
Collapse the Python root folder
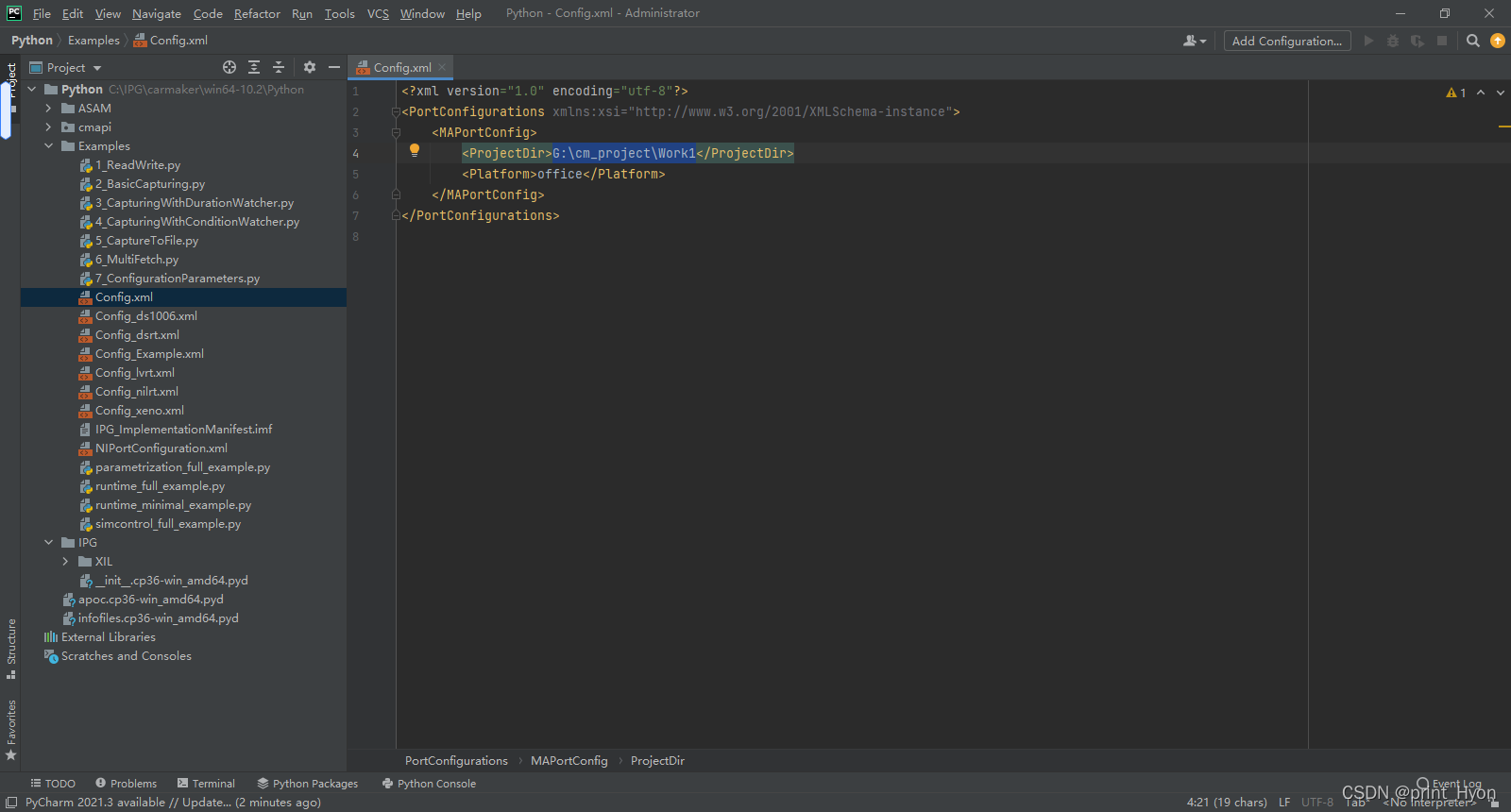pos(32,89)
